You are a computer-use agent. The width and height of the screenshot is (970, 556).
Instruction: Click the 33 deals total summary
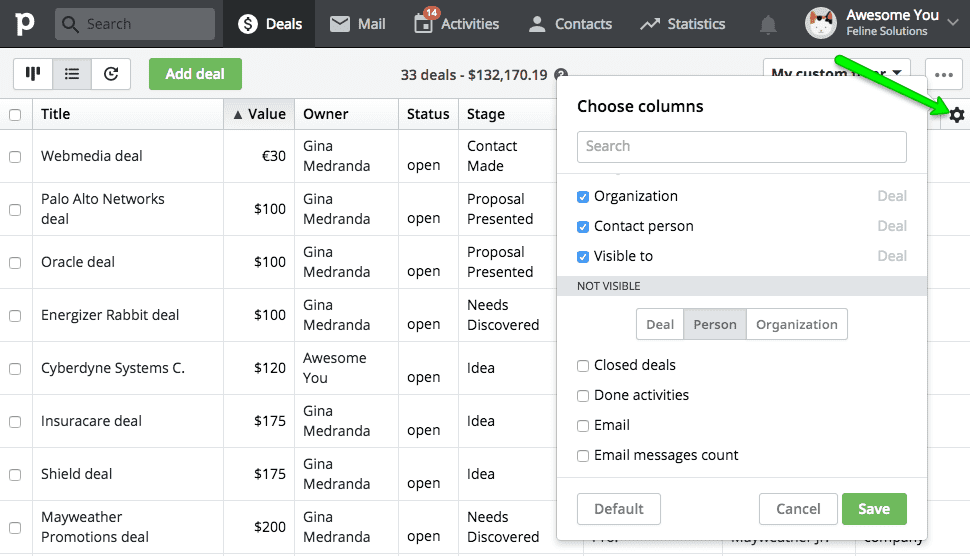(x=474, y=75)
